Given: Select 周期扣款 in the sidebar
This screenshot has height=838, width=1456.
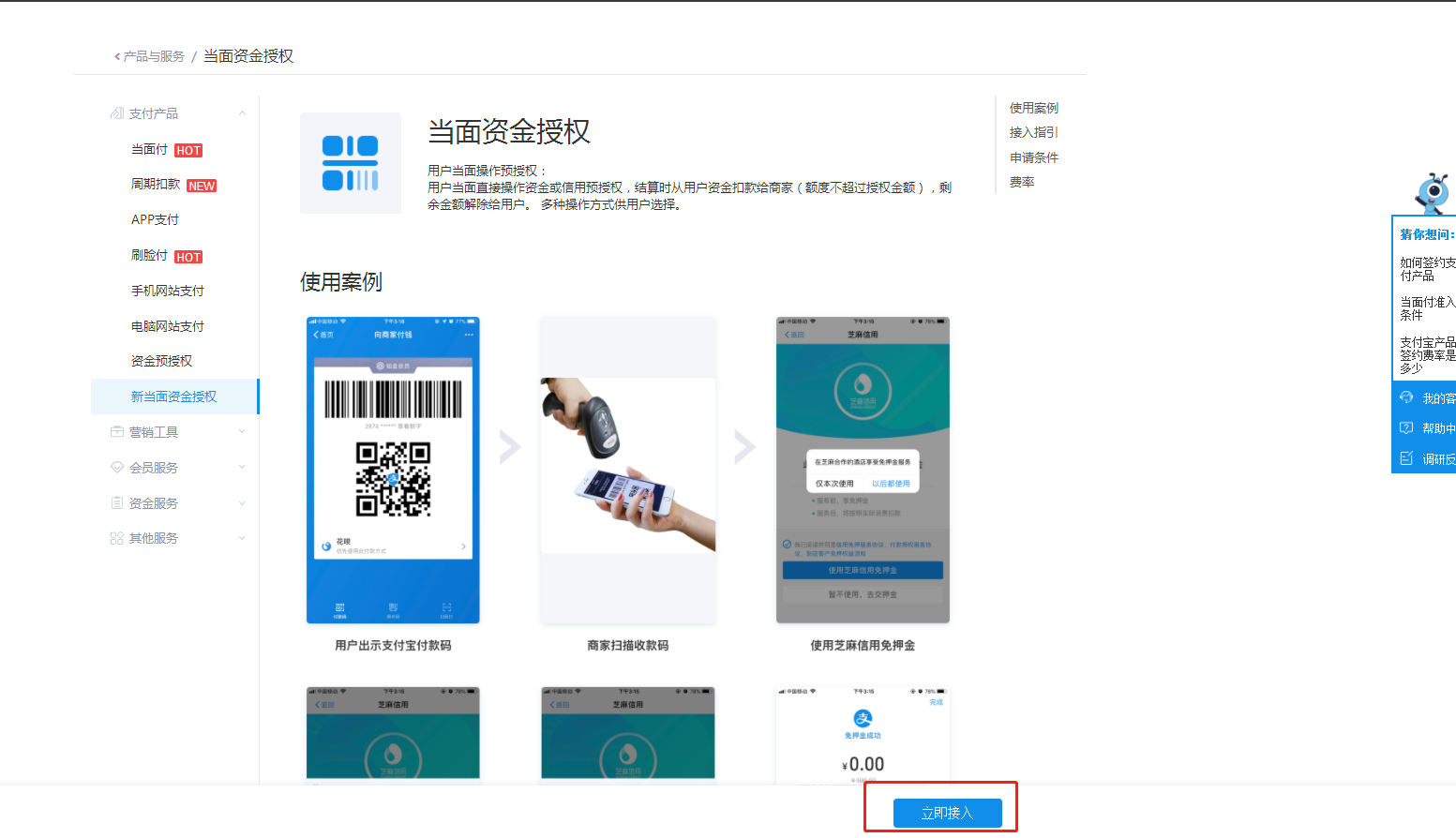Looking at the screenshot, I should coord(156,185).
